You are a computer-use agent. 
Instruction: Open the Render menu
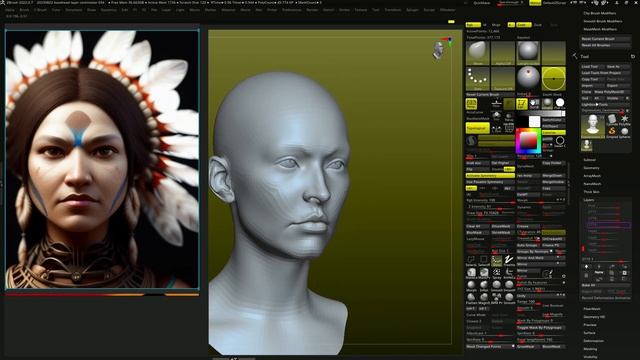pos(312,10)
